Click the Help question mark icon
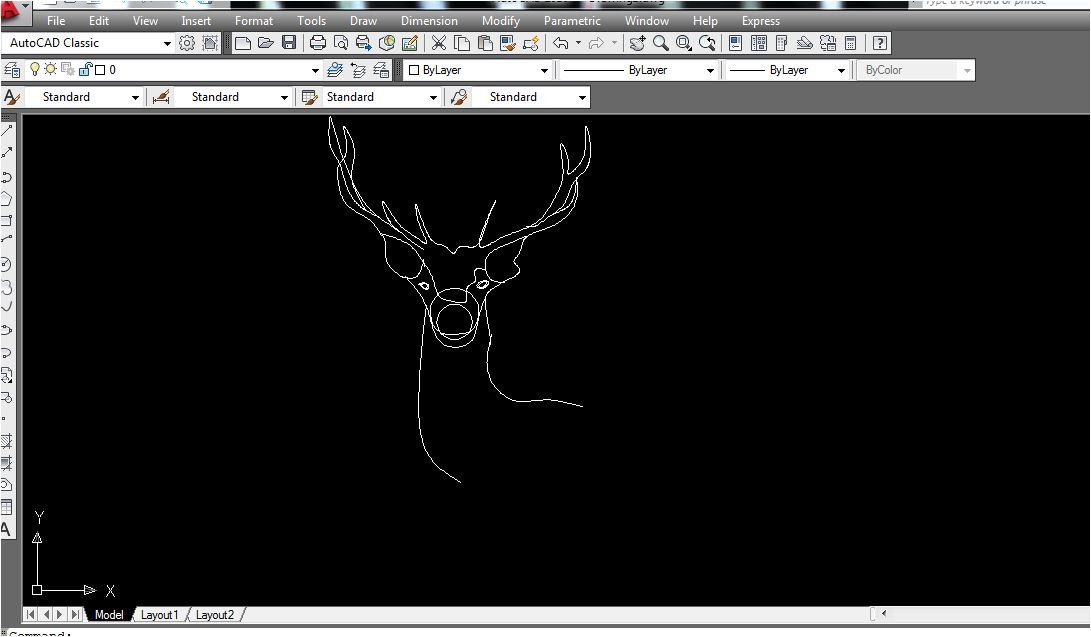This screenshot has width=1091, height=637. pos(879,43)
